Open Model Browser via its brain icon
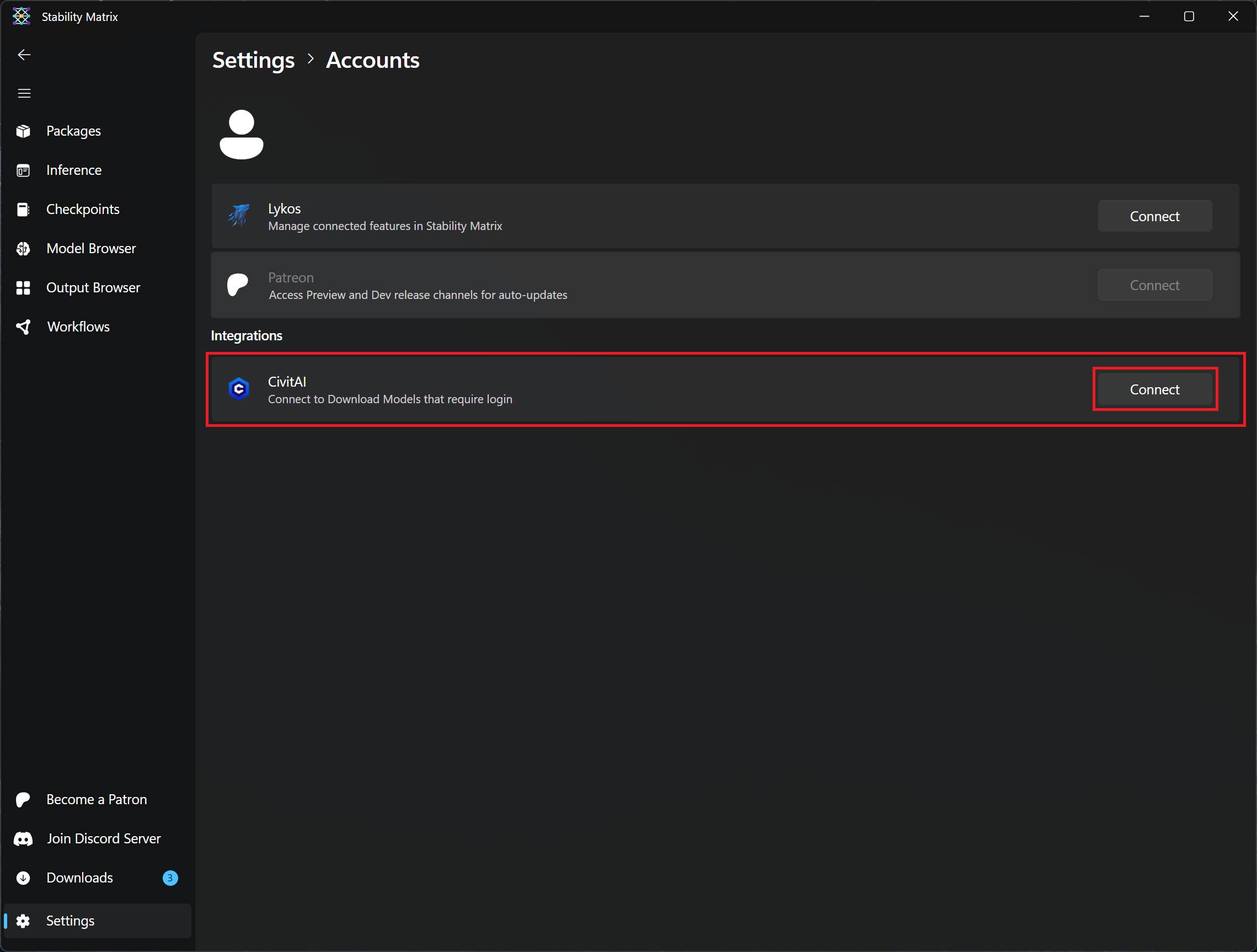This screenshot has height=952, width=1257. click(x=23, y=248)
